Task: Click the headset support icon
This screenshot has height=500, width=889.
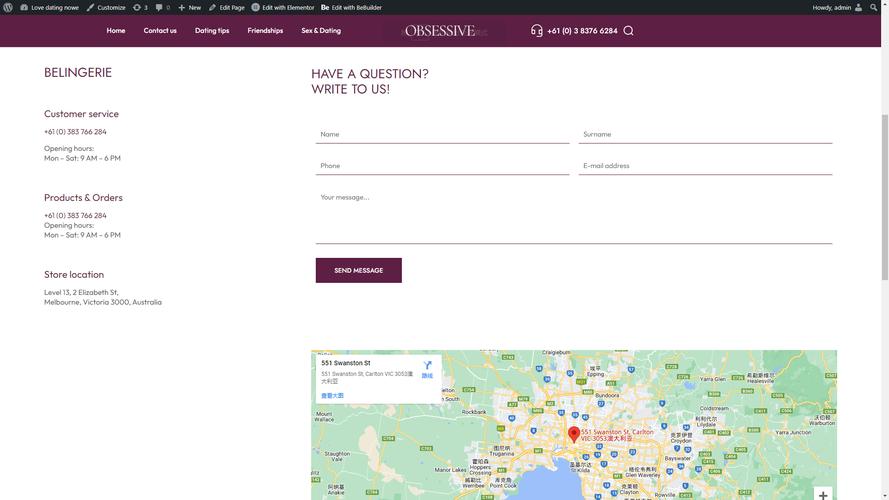Action: (x=536, y=31)
